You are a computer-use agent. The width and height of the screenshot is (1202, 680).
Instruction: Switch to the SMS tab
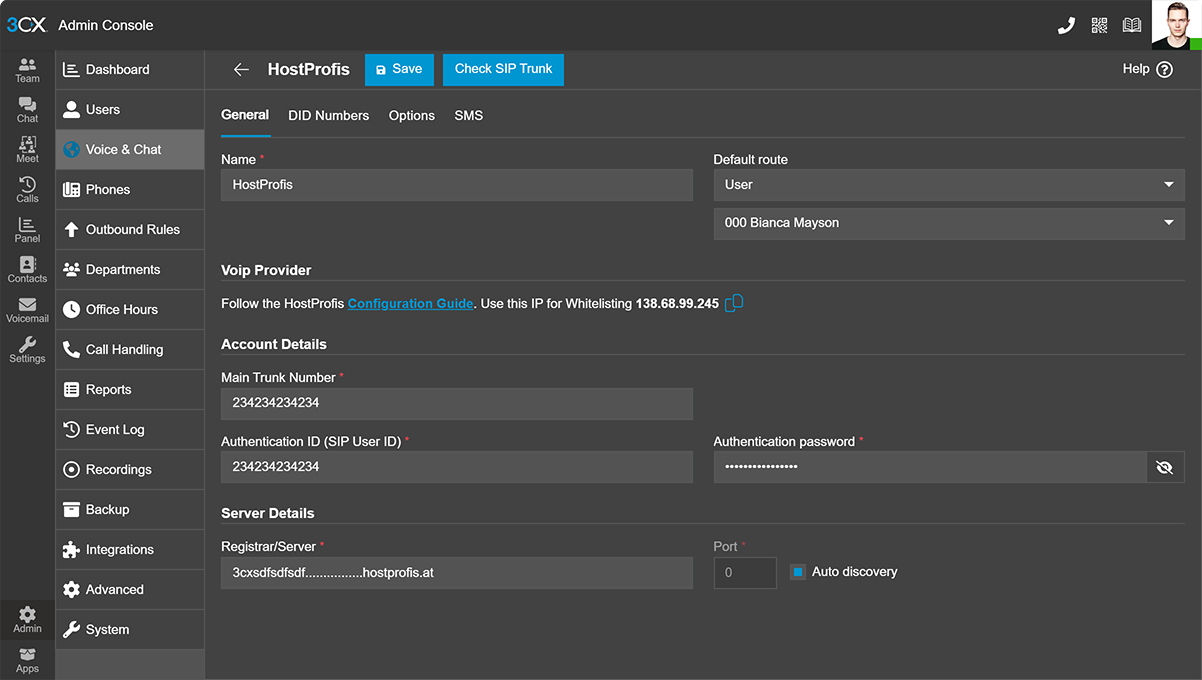(469, 116)
